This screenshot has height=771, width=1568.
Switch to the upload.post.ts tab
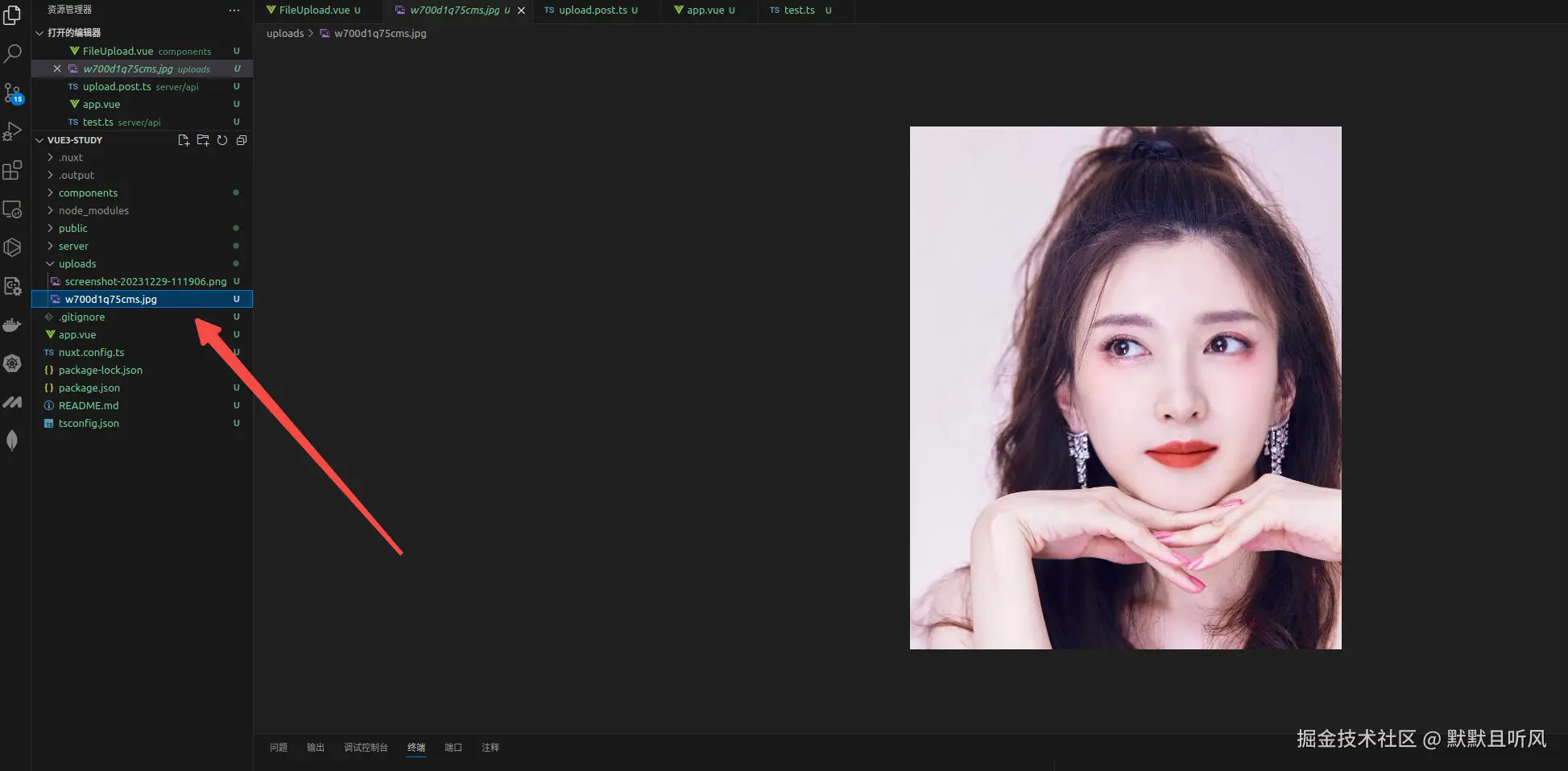(594, 10)
